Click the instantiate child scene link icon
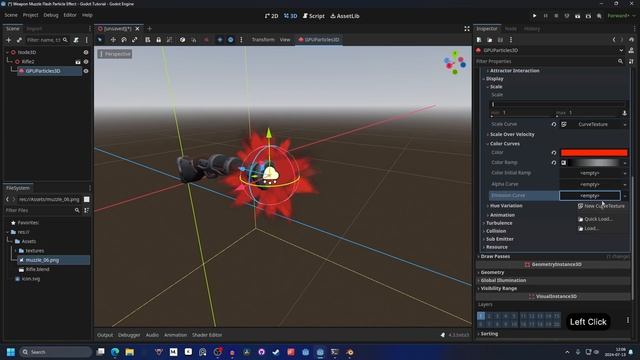This screenshot has height=360, width=640. 19,40
